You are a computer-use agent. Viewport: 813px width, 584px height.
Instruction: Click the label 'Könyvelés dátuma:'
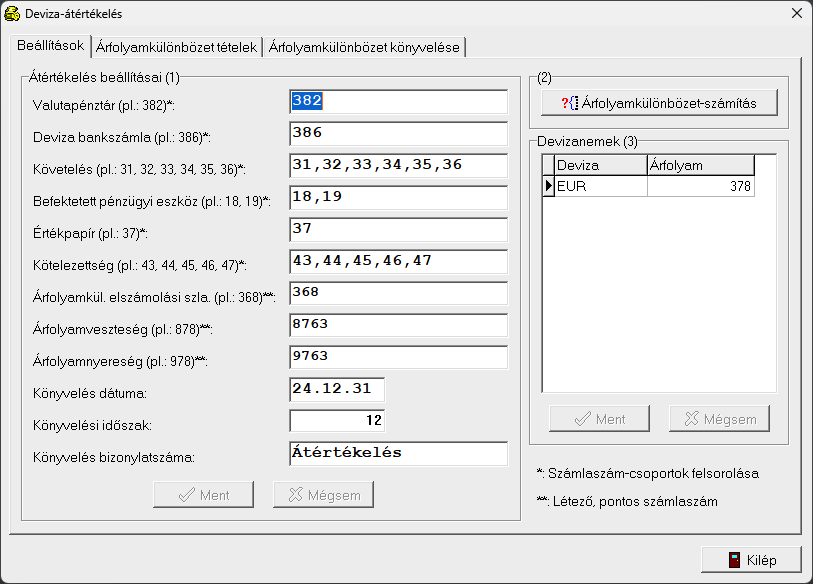(90, 394)
